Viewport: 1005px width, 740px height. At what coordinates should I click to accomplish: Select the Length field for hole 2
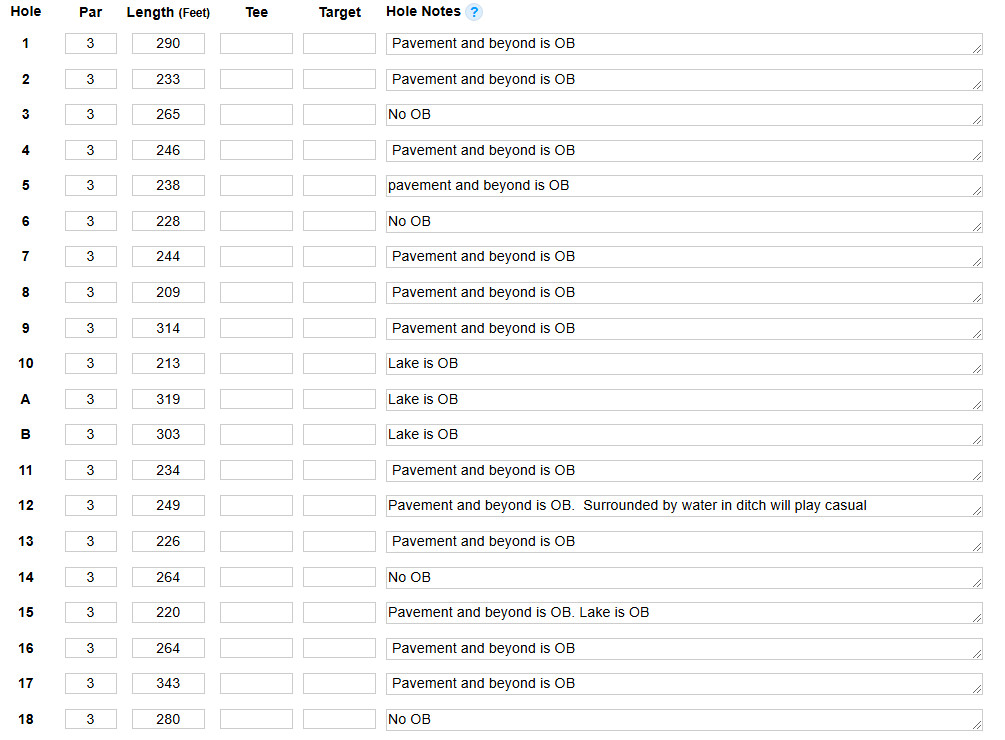(168, 79)
